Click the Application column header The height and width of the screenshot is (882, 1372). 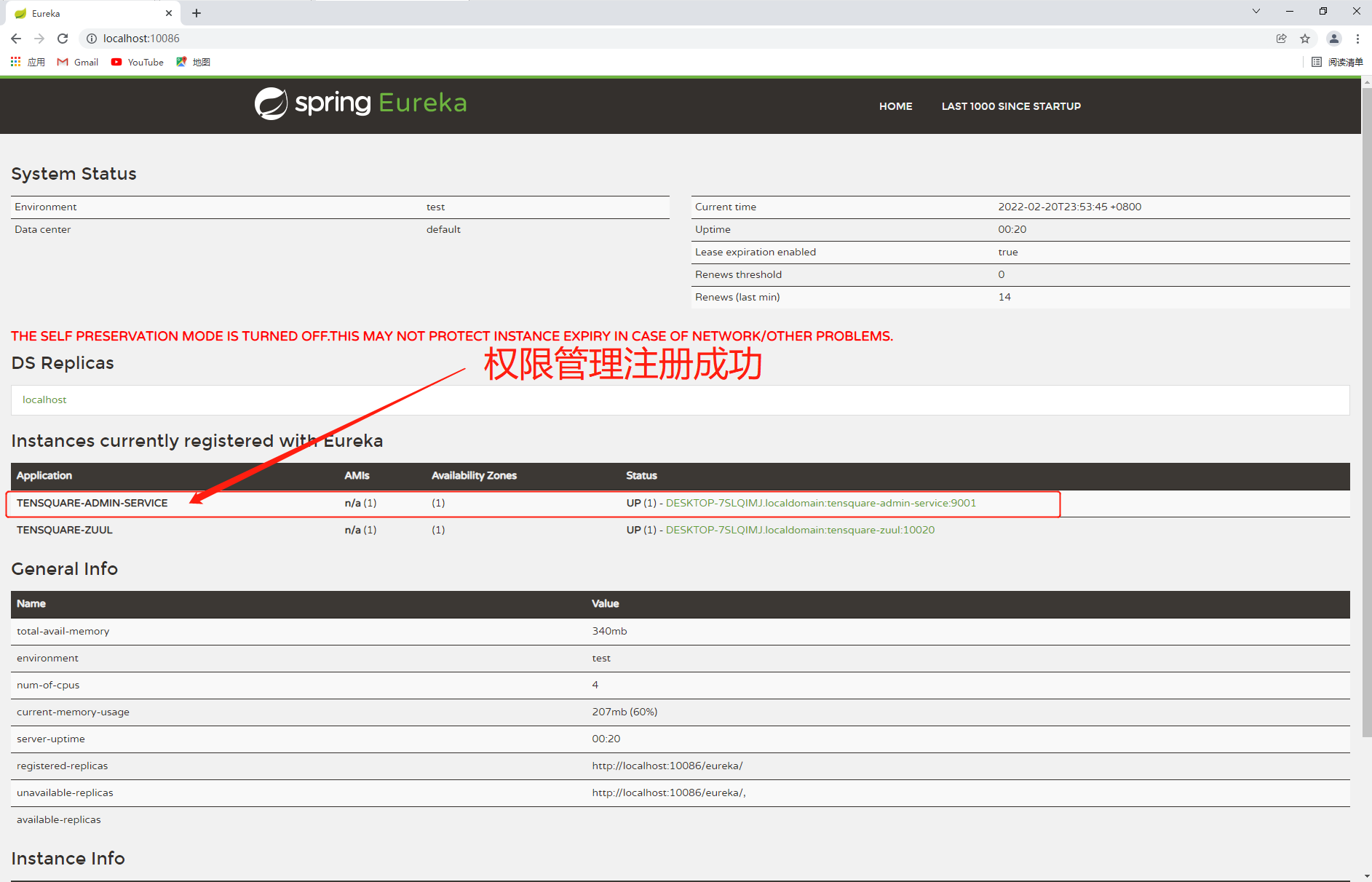[44, 475]
